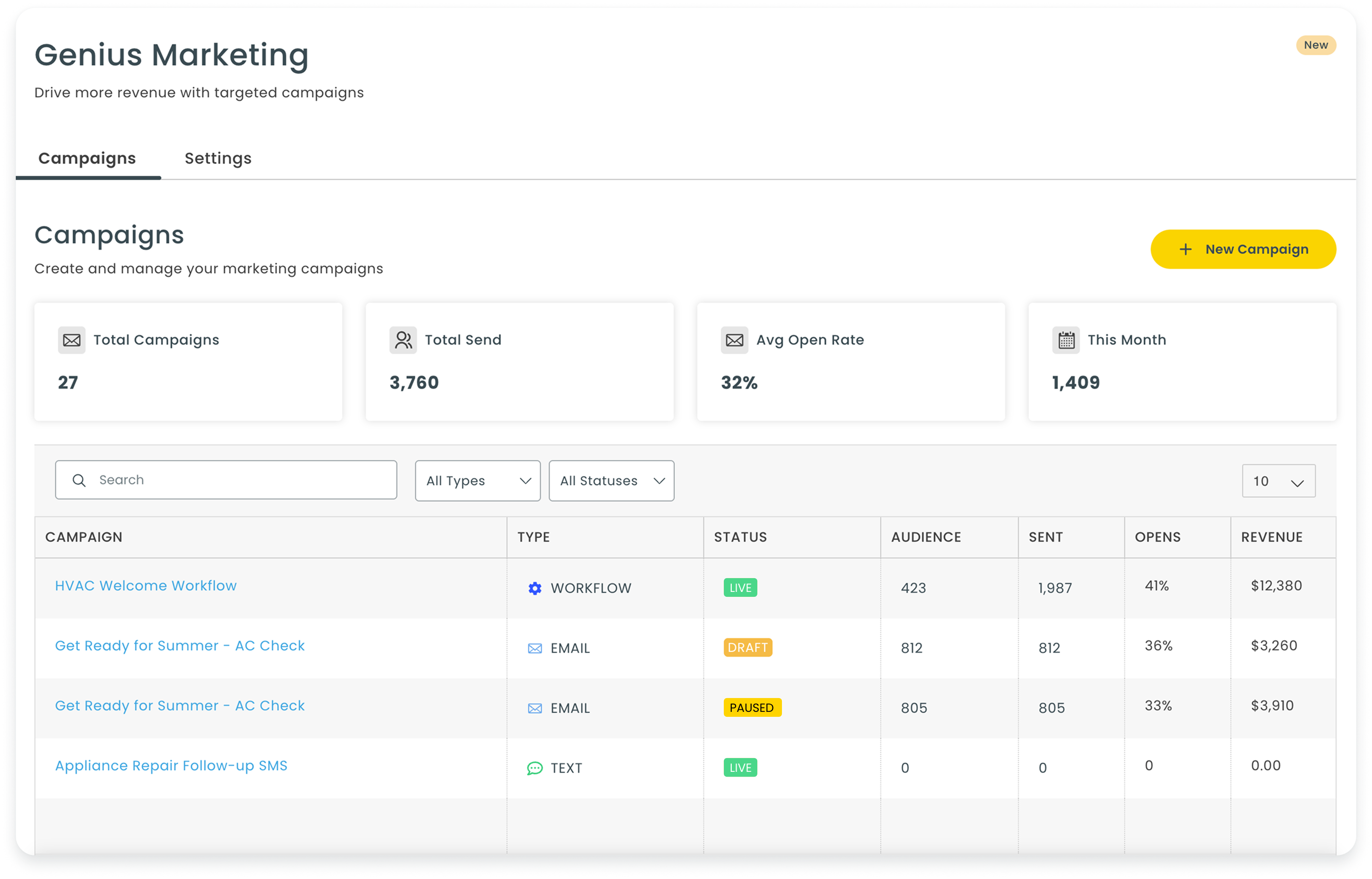Click the New badge in header
The height and width of the screenshot is (879, 1372).
(1315, 45)
